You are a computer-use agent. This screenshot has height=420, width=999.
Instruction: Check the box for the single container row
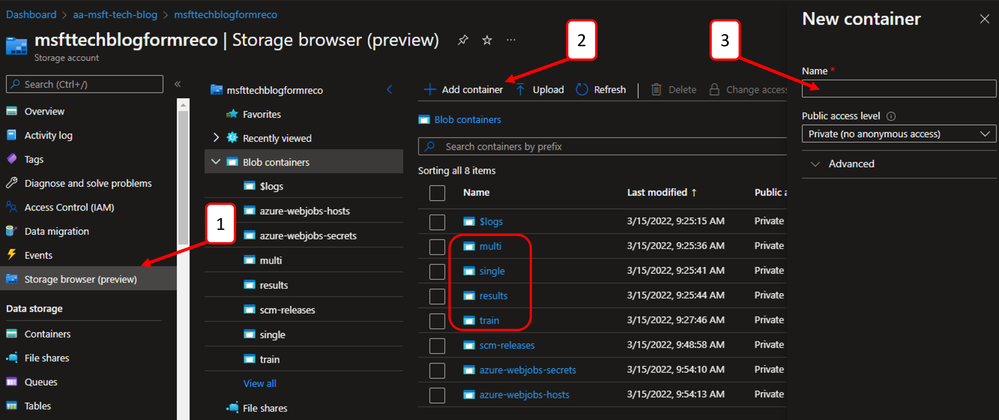pyautogui.click(x=437, y=272)
